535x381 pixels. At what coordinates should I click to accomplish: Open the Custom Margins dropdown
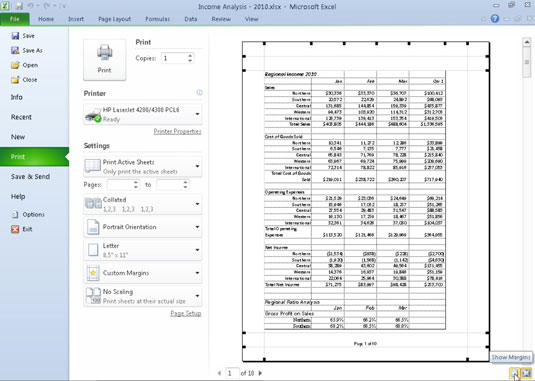tap(143, 273)
